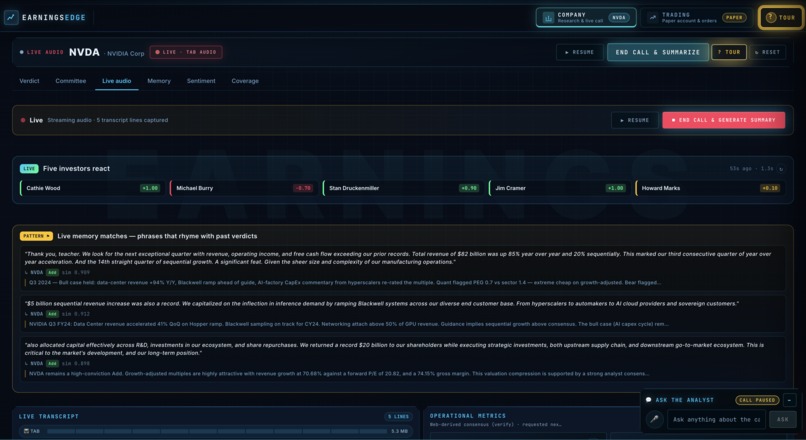Screen dimensions: 806x440
Task: Click the Resume button in NVDA header
Action: coord(579,52)
